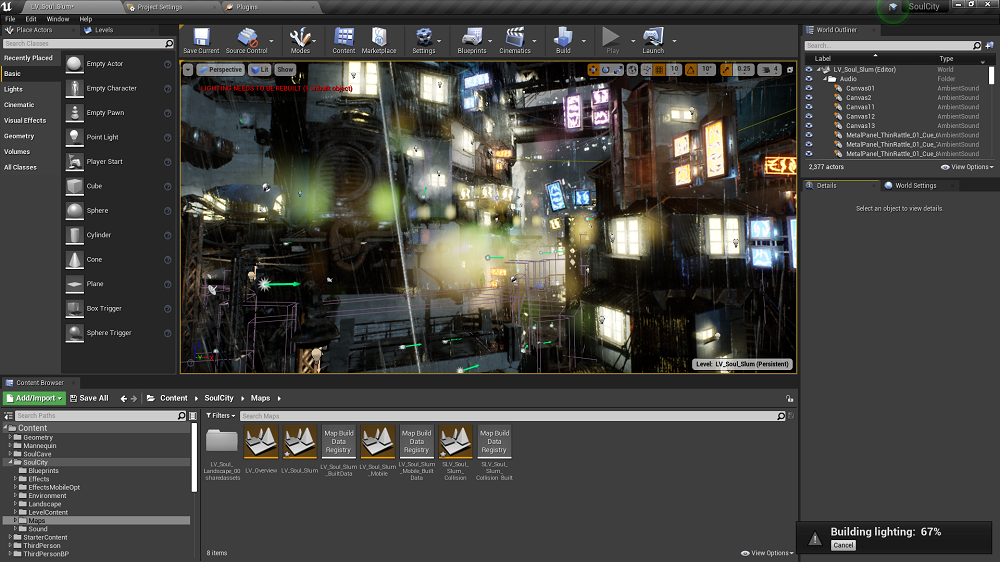Select the Empty Actor icon
Screen dimensions: 1000x562
75,64
